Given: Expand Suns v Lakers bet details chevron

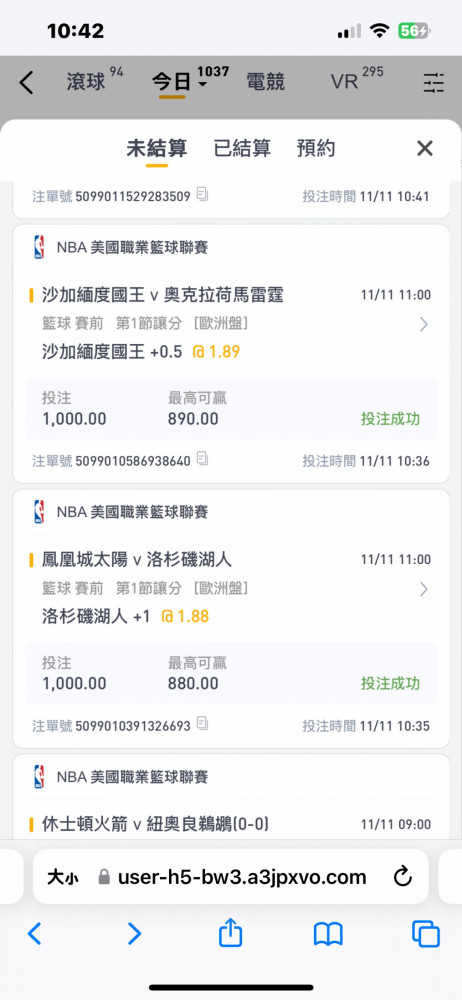Looking at the screenshot, I should click(424, 589).
